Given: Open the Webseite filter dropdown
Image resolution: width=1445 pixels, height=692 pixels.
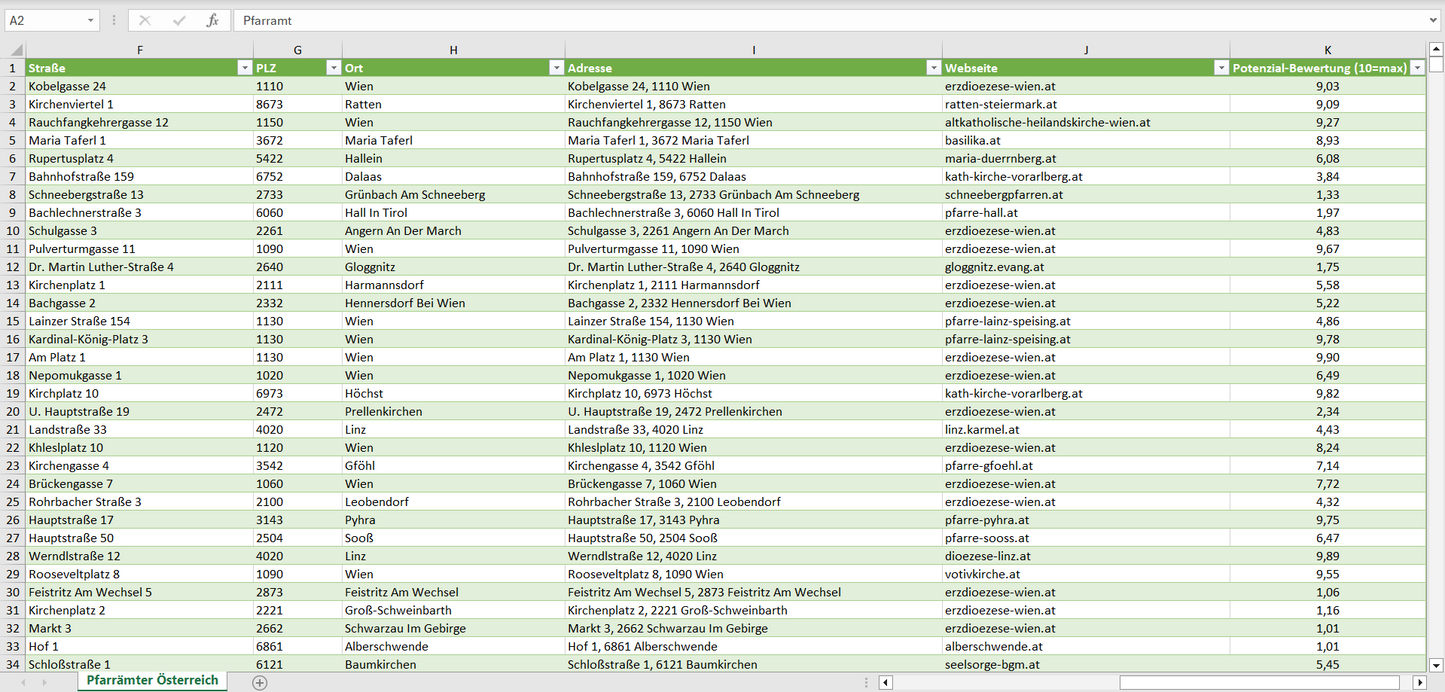Looking at the screenshot, I should coord(1220,68).
